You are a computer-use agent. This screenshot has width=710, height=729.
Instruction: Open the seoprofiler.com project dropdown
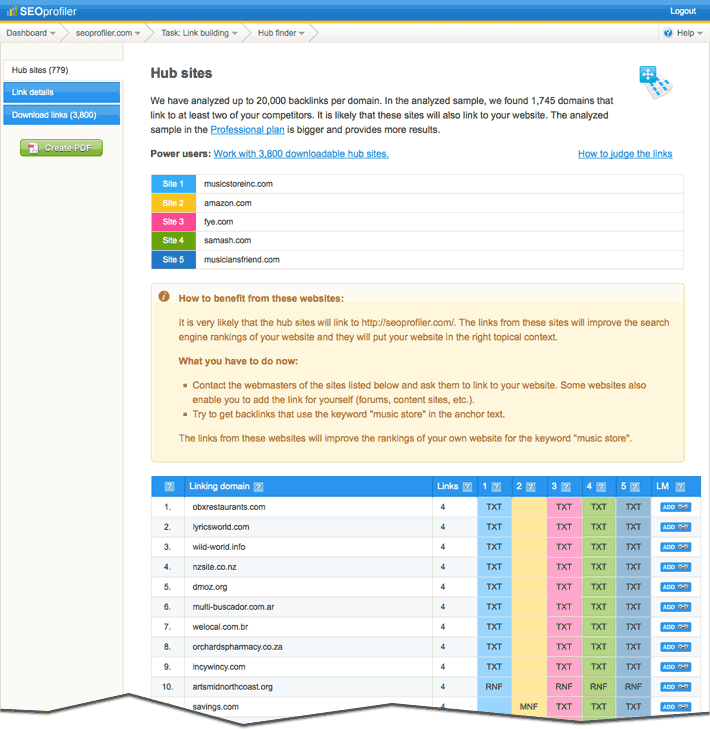pyautogui.click(x=108, y=33)
